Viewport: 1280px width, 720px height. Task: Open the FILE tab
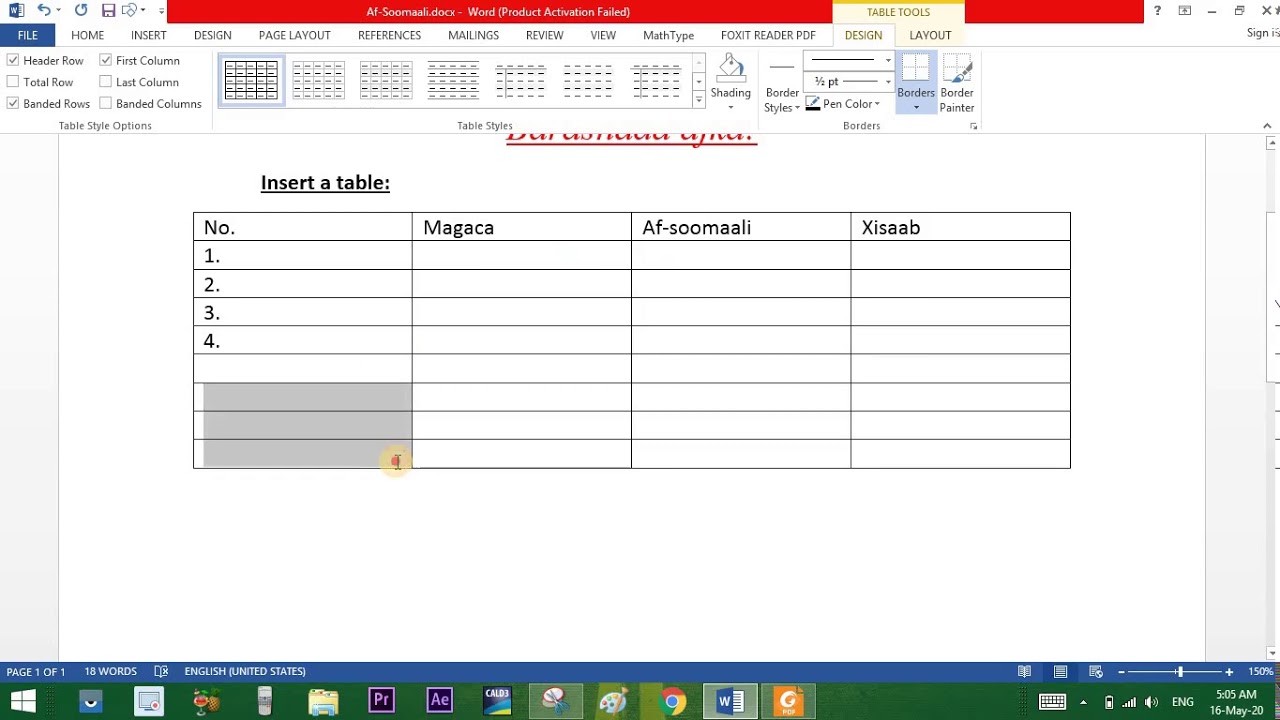(x=27, y=35)
